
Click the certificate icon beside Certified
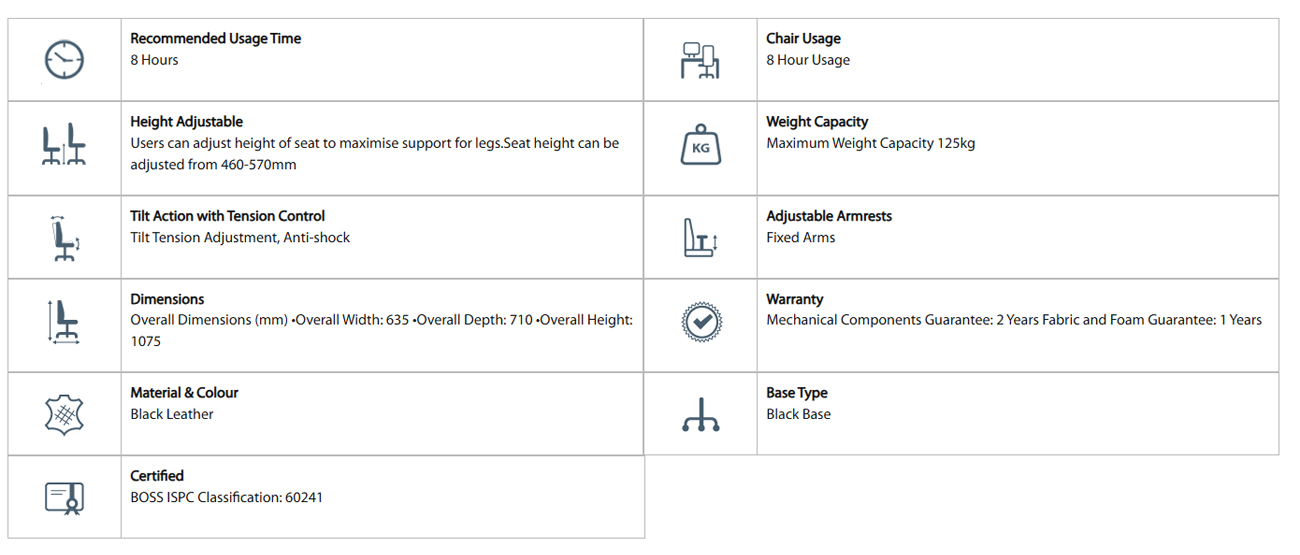tap(64, 497)
